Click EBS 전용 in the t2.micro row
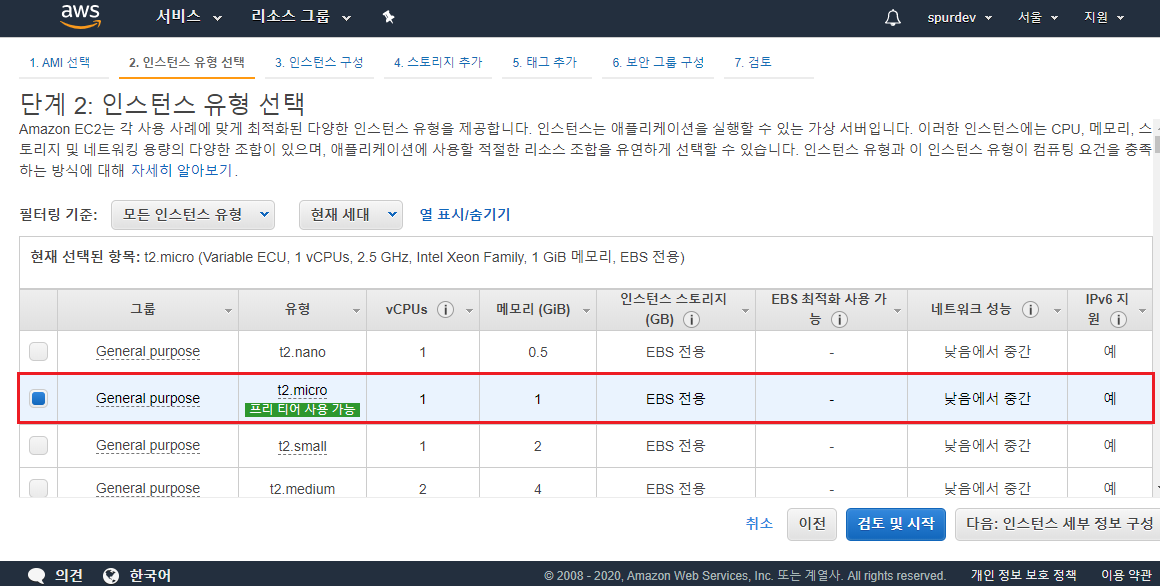 [x=675, y=399]
